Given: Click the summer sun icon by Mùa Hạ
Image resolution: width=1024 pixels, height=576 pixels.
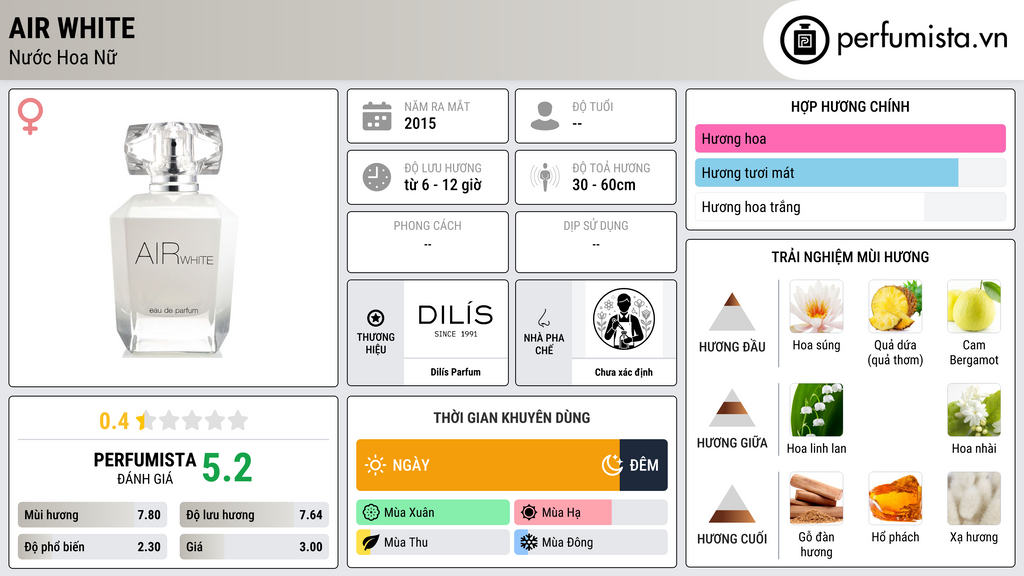Looking at the screenshot, I should [529, 513].
